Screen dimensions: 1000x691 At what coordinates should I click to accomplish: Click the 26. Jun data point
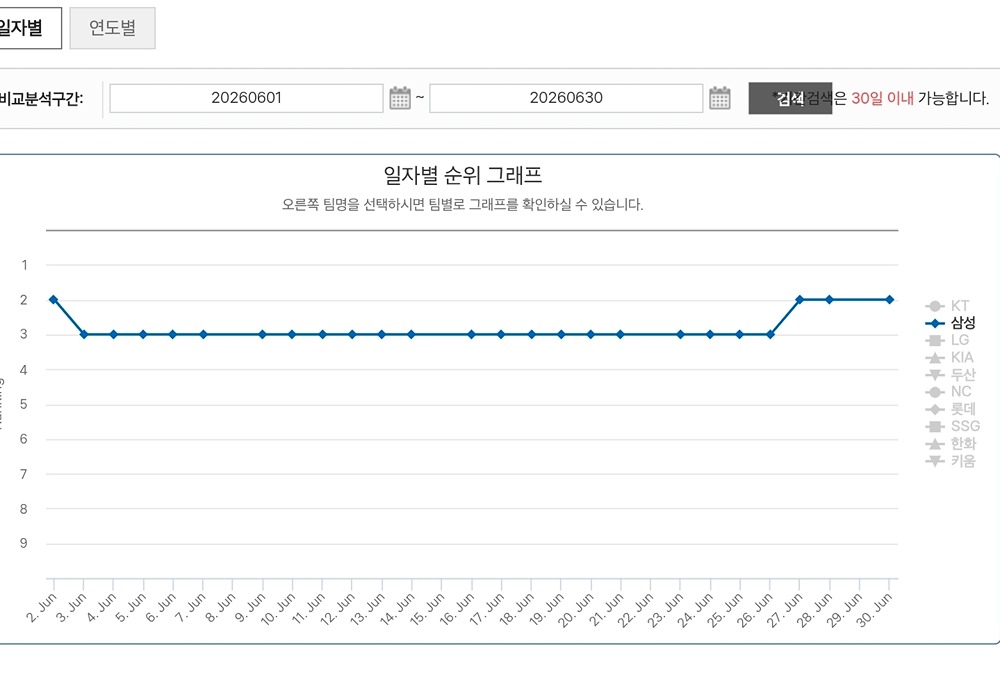(x=770, y=334)
